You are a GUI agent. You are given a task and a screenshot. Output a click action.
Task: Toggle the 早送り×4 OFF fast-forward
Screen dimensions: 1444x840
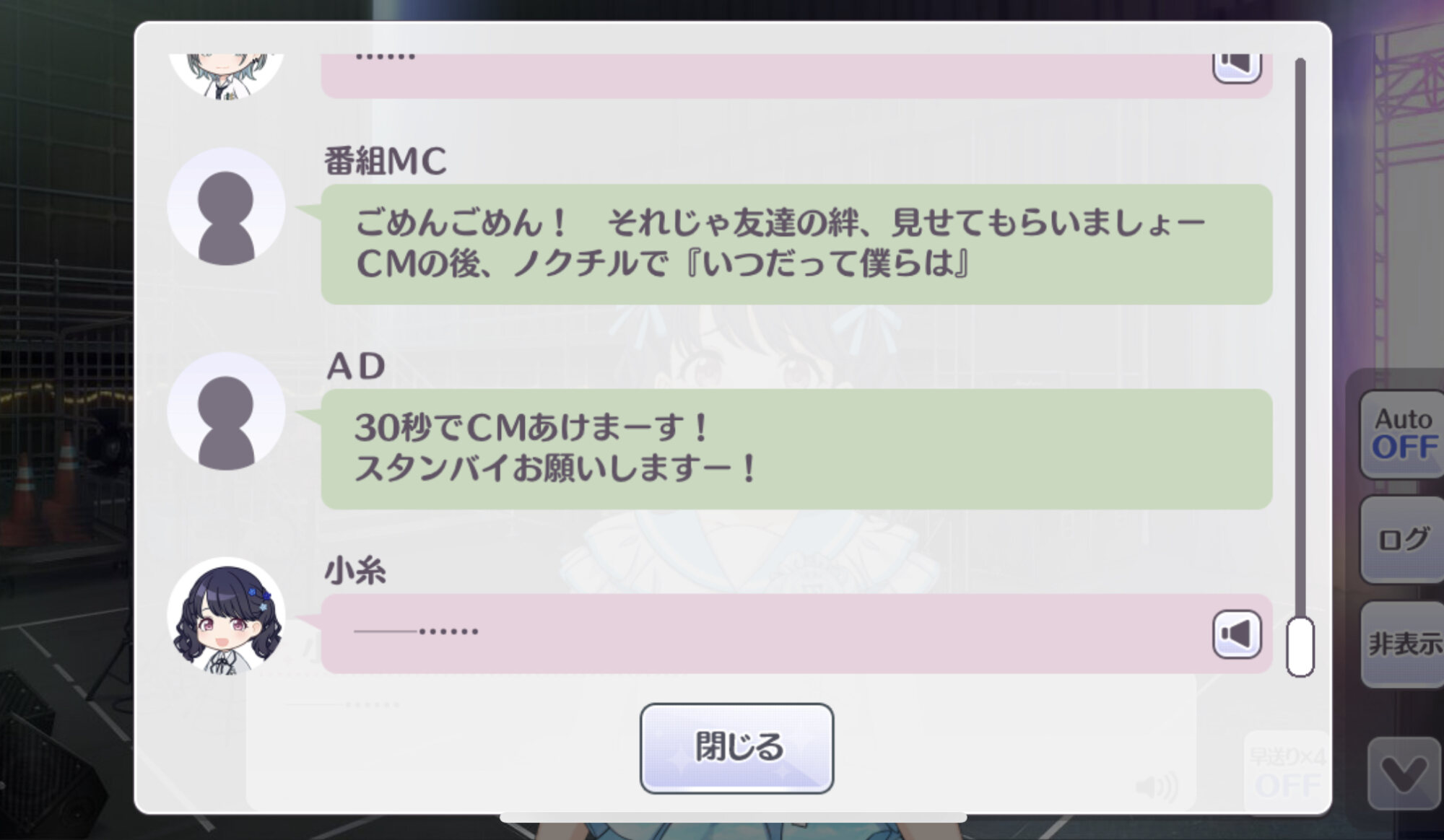(1287, 771)
